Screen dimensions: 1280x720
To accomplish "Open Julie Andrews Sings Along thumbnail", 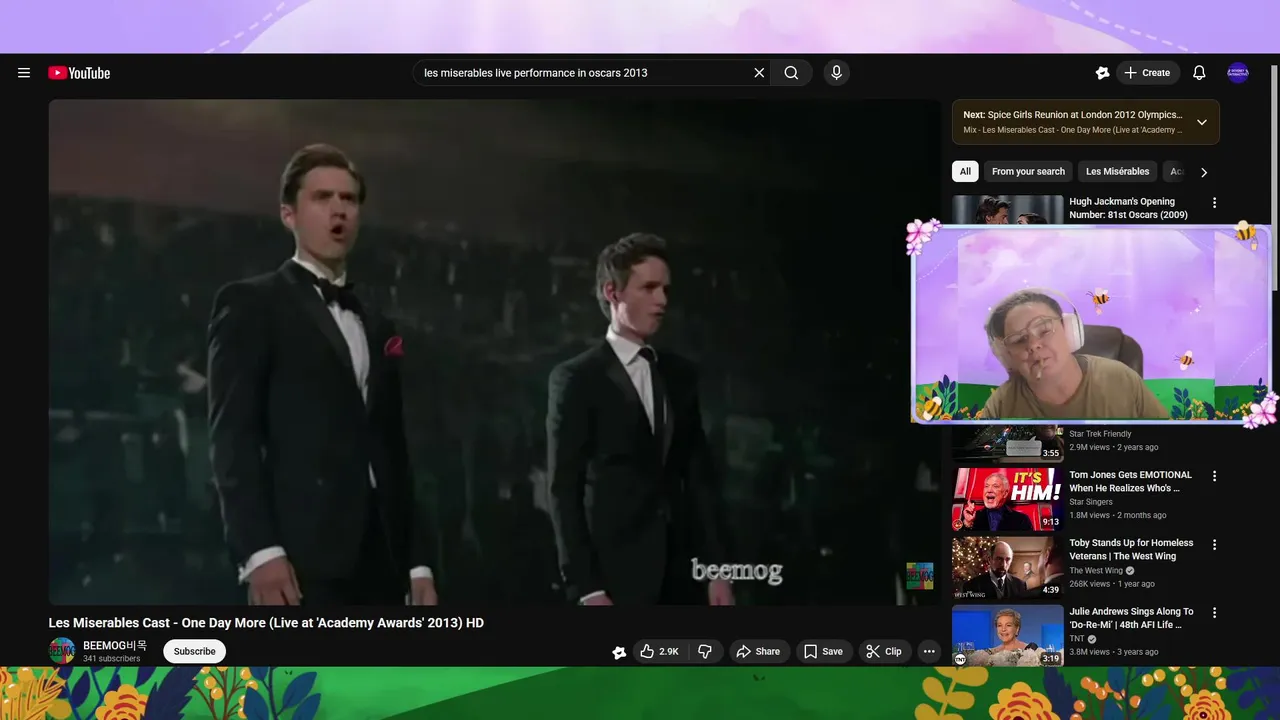I will point(1008,635).
